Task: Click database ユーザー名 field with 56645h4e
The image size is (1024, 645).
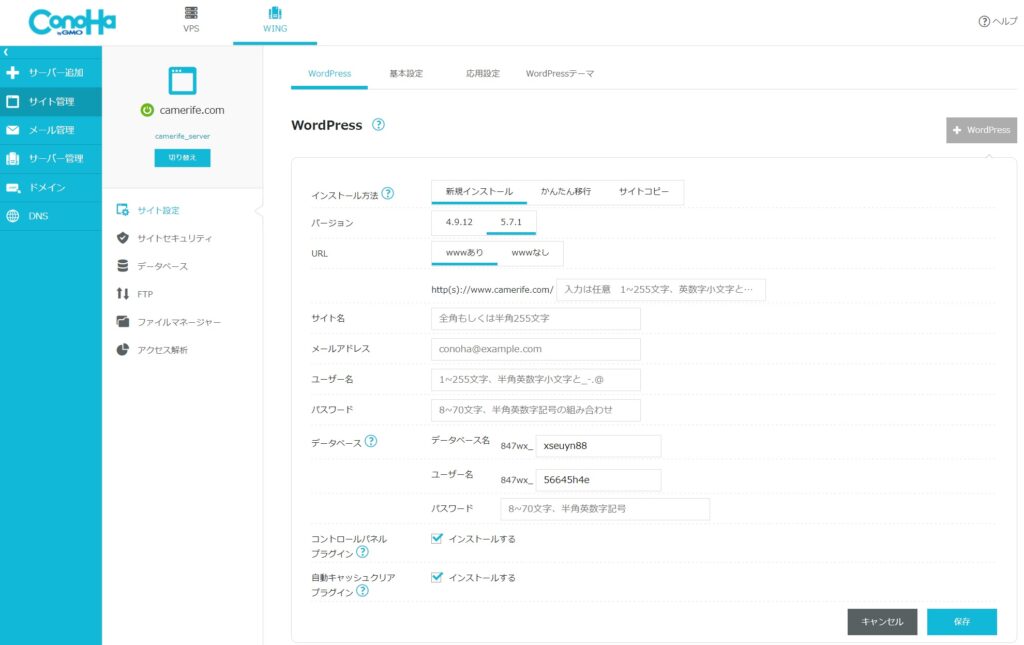Action: click(598, 480)
